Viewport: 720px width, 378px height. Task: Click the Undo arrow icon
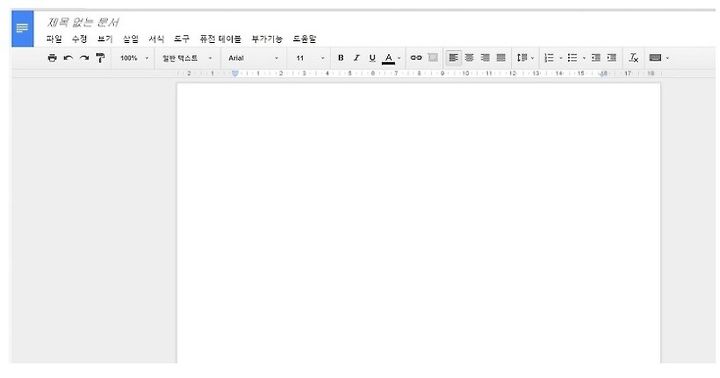68,58
